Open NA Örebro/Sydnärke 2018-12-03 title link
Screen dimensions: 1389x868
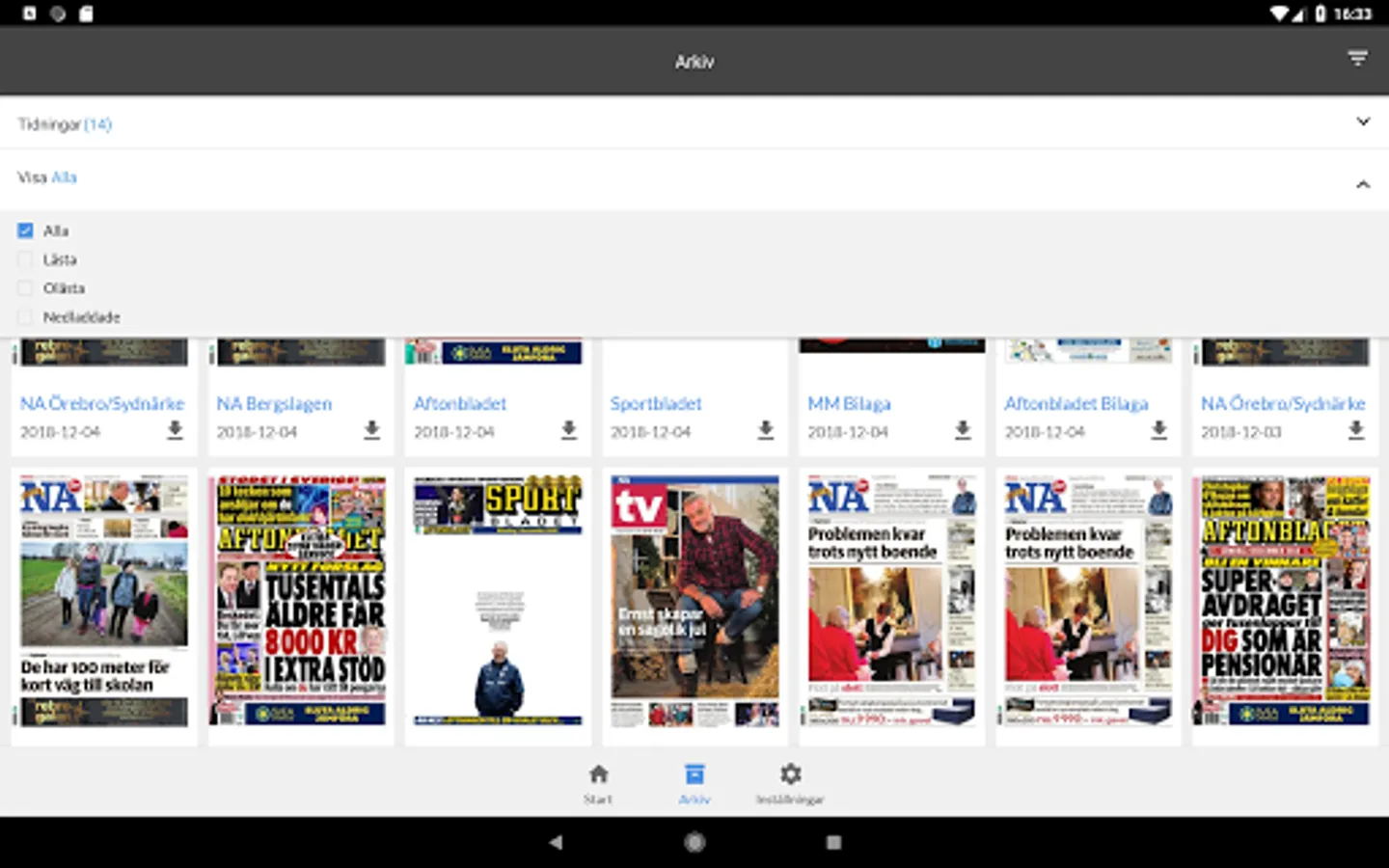tap(1283, 403)
